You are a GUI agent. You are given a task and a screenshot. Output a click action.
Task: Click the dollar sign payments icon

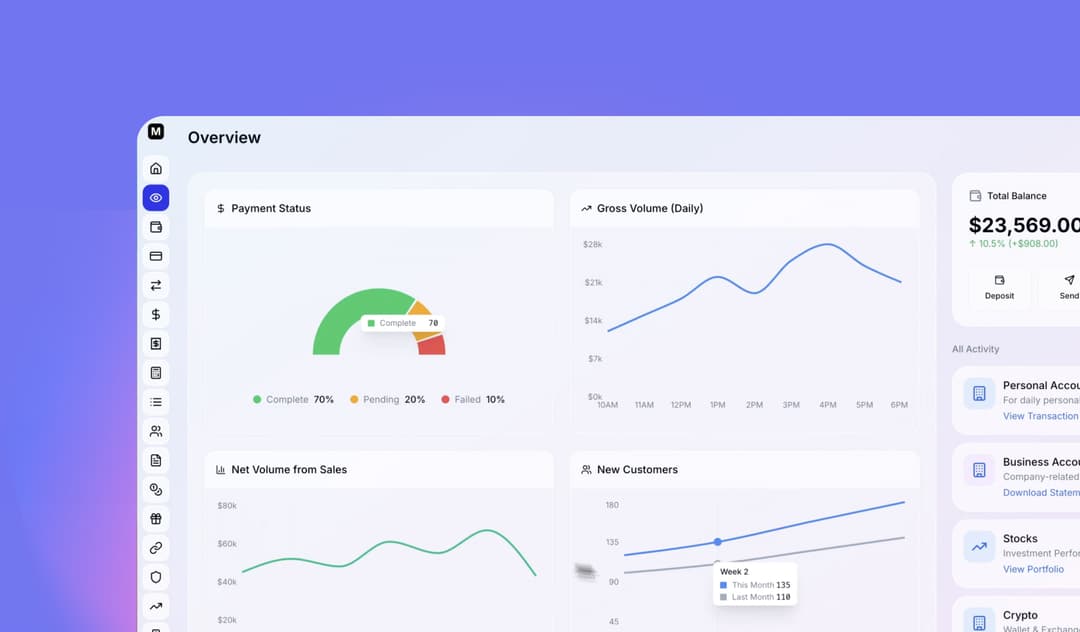point(155,314)
